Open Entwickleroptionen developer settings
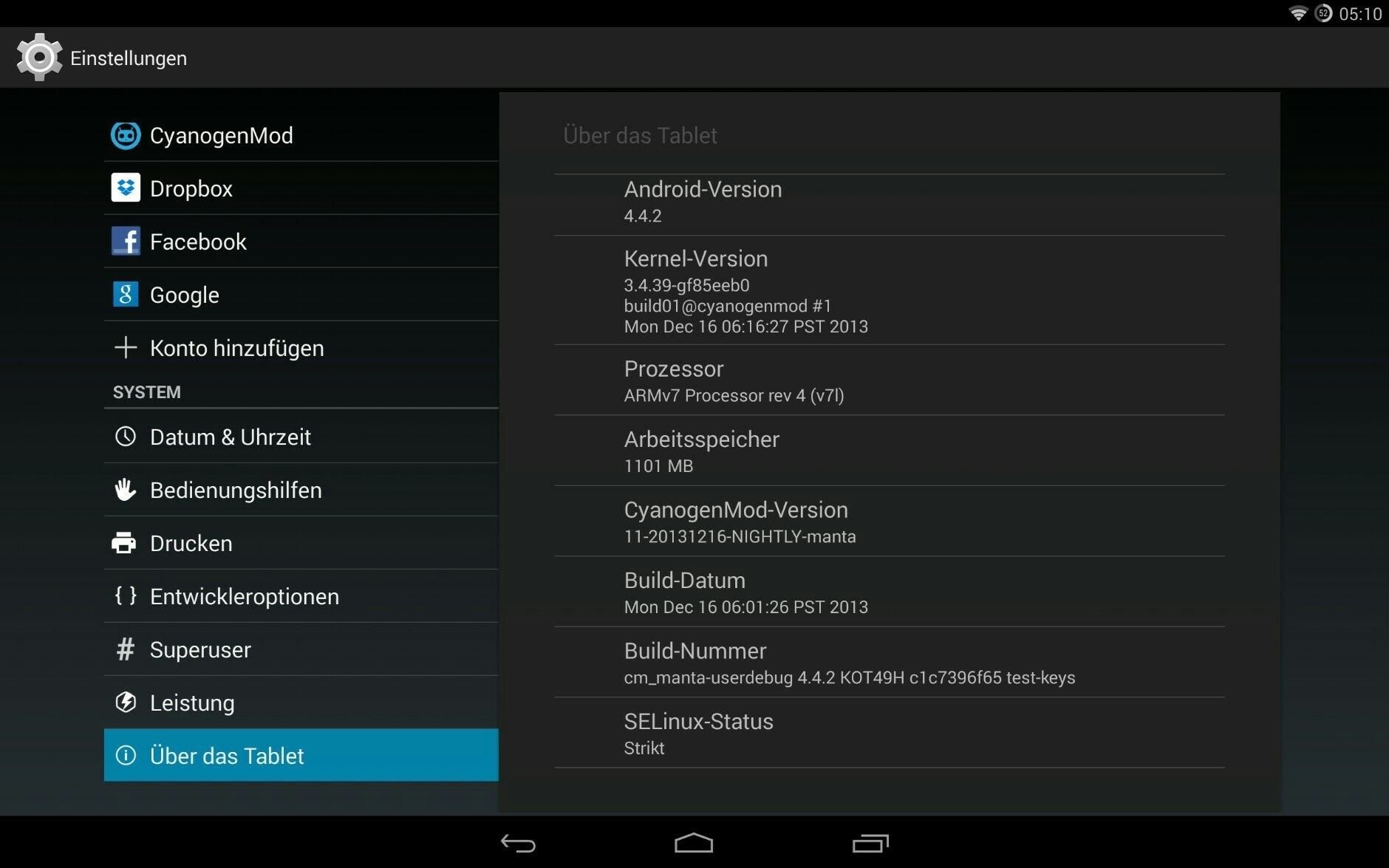Viewport: 1389px width, 868px height. [x=301, y=596]
